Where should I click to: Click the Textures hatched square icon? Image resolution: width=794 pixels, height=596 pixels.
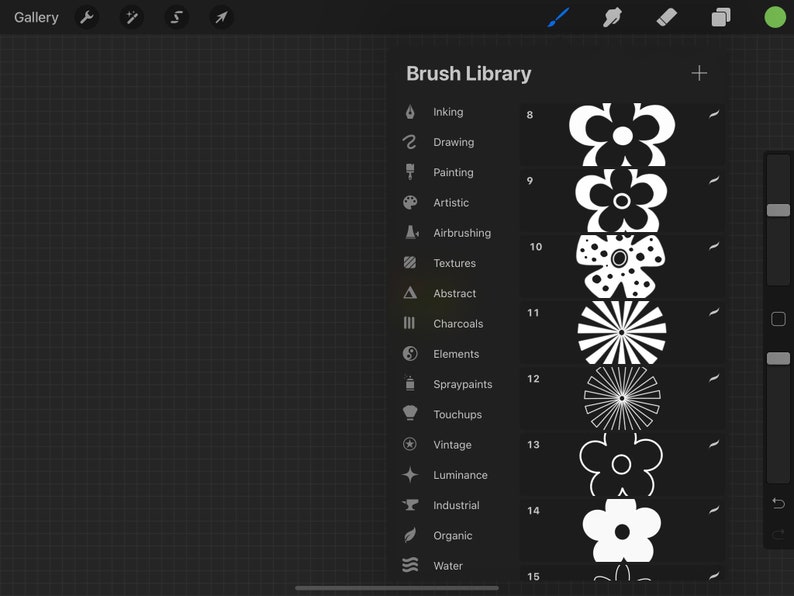click(410, 262)
